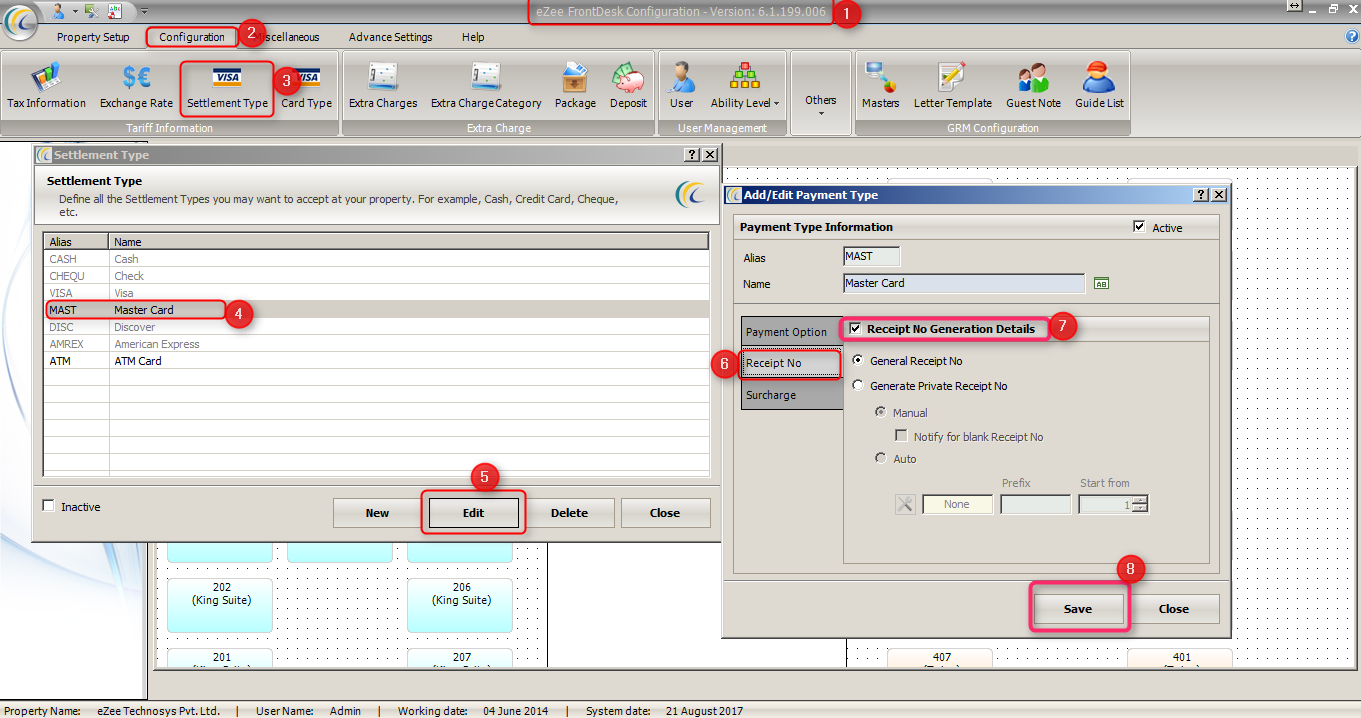1361x718 pixels.
Task: Select the VISA row
Action: [x=376, y=293]
